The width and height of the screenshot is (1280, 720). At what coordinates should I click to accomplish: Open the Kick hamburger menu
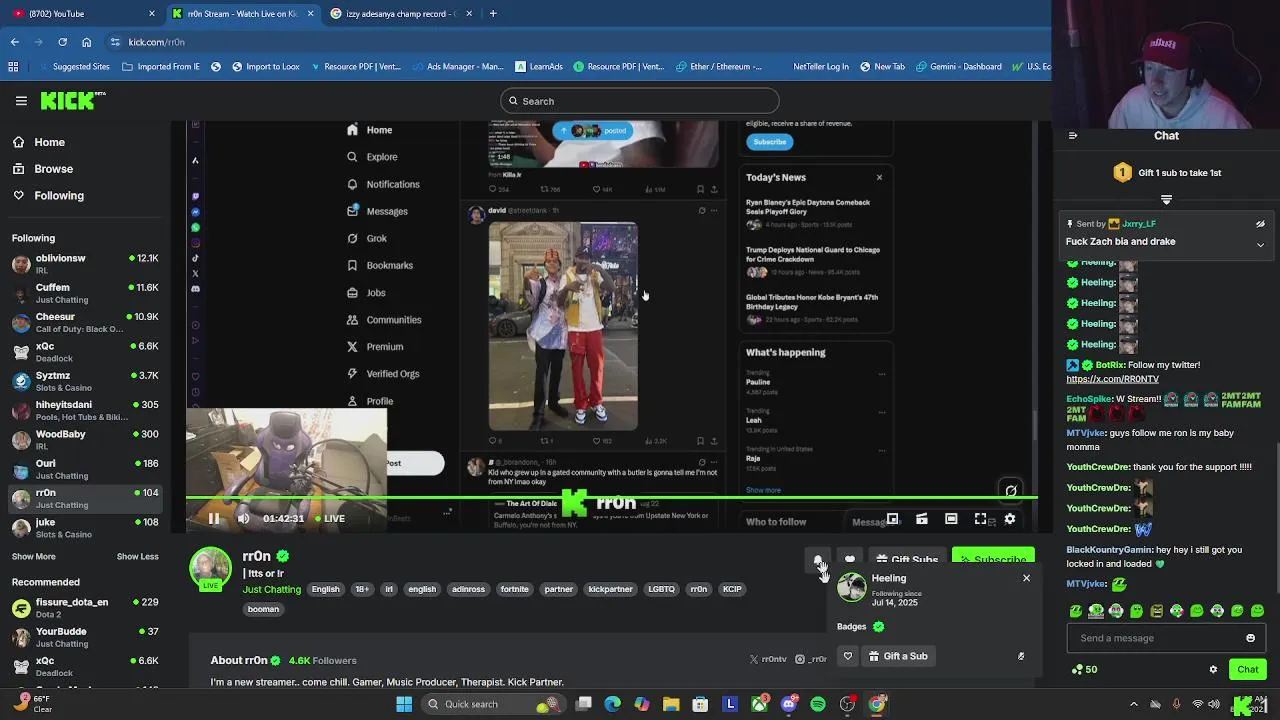tap(21, 101)
